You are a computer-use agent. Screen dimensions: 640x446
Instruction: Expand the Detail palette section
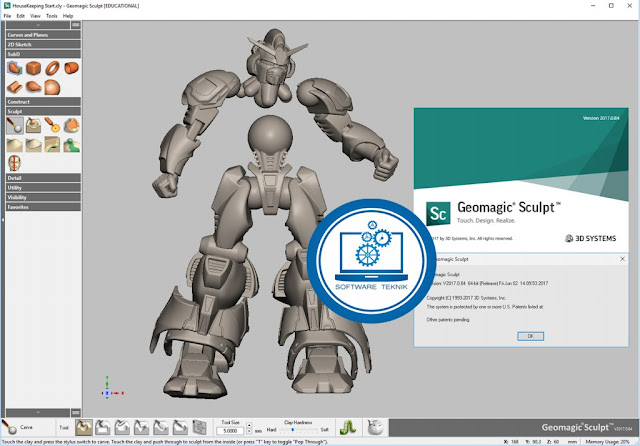(43, 178)
